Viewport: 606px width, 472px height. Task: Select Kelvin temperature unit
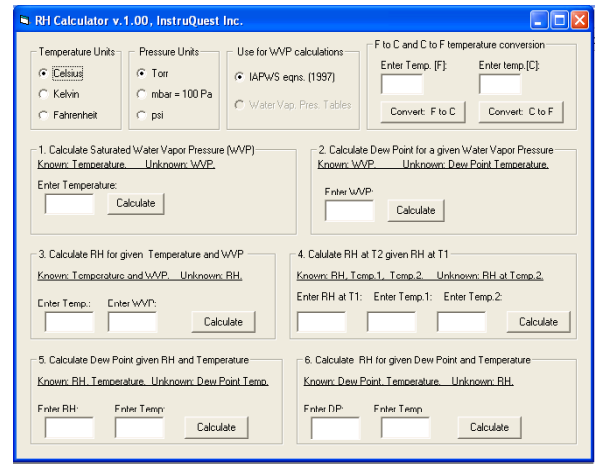[43, 94]
